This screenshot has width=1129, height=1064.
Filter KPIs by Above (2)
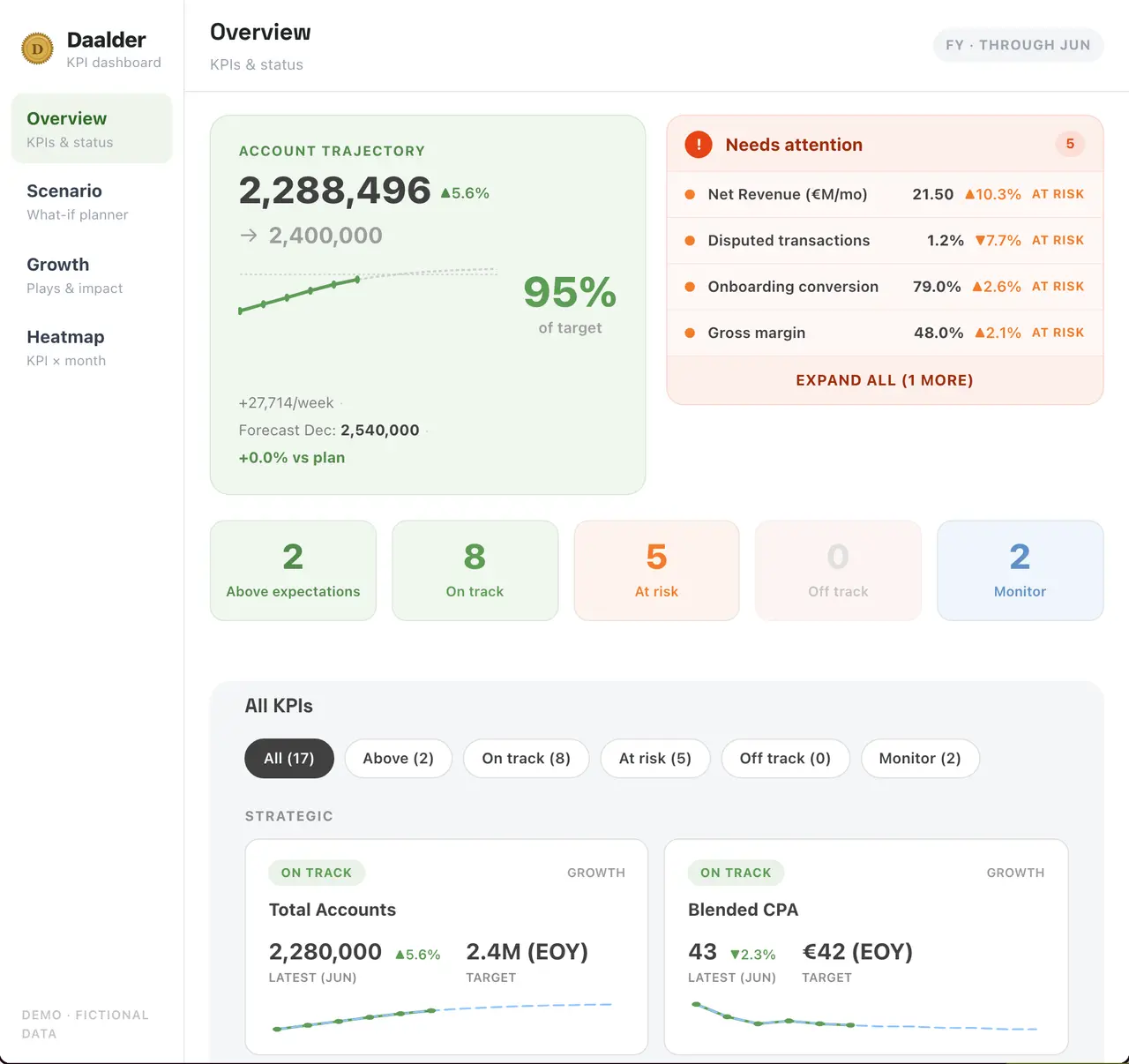[x=399, y=759]
